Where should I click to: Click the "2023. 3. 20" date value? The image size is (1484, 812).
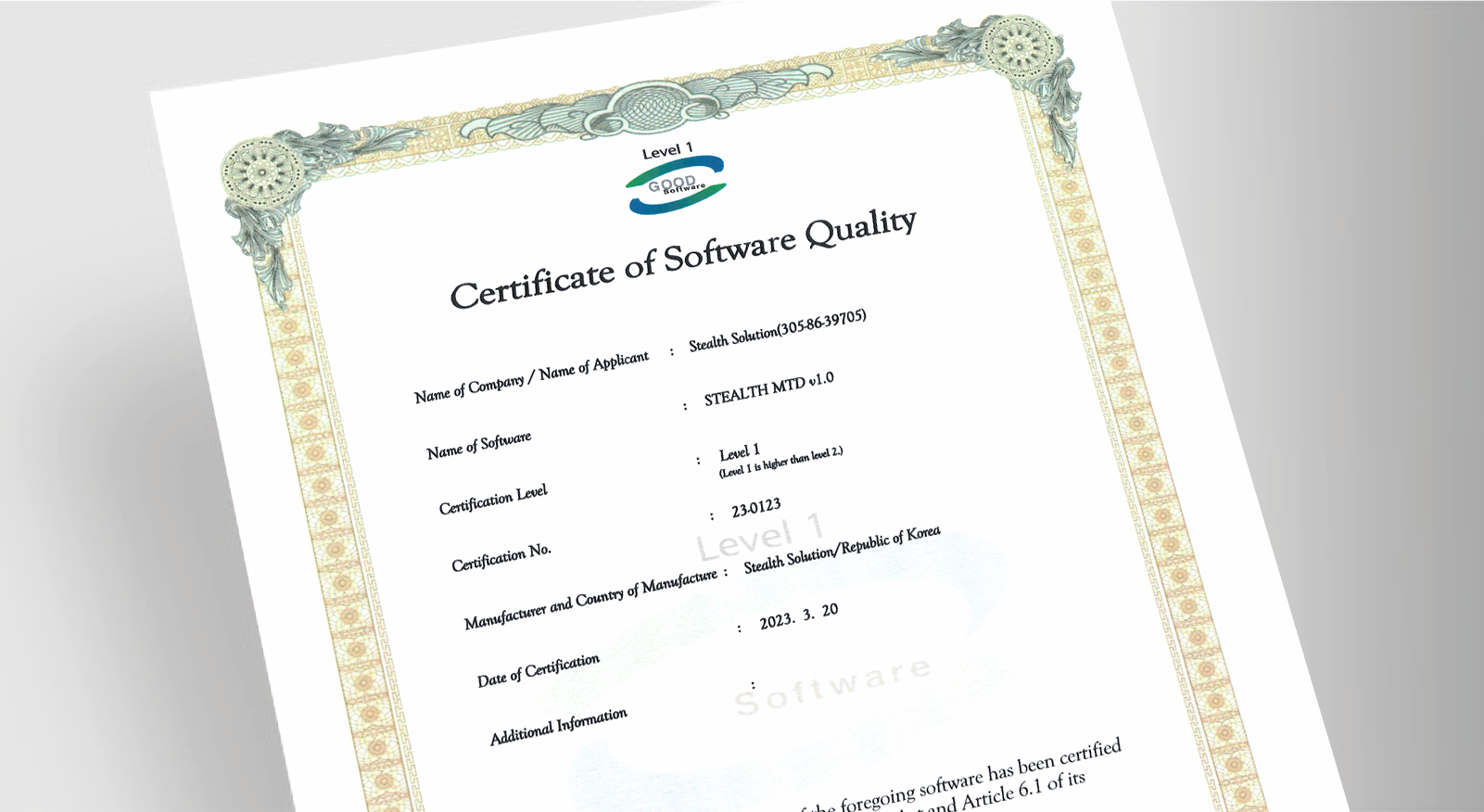(799, 615)
